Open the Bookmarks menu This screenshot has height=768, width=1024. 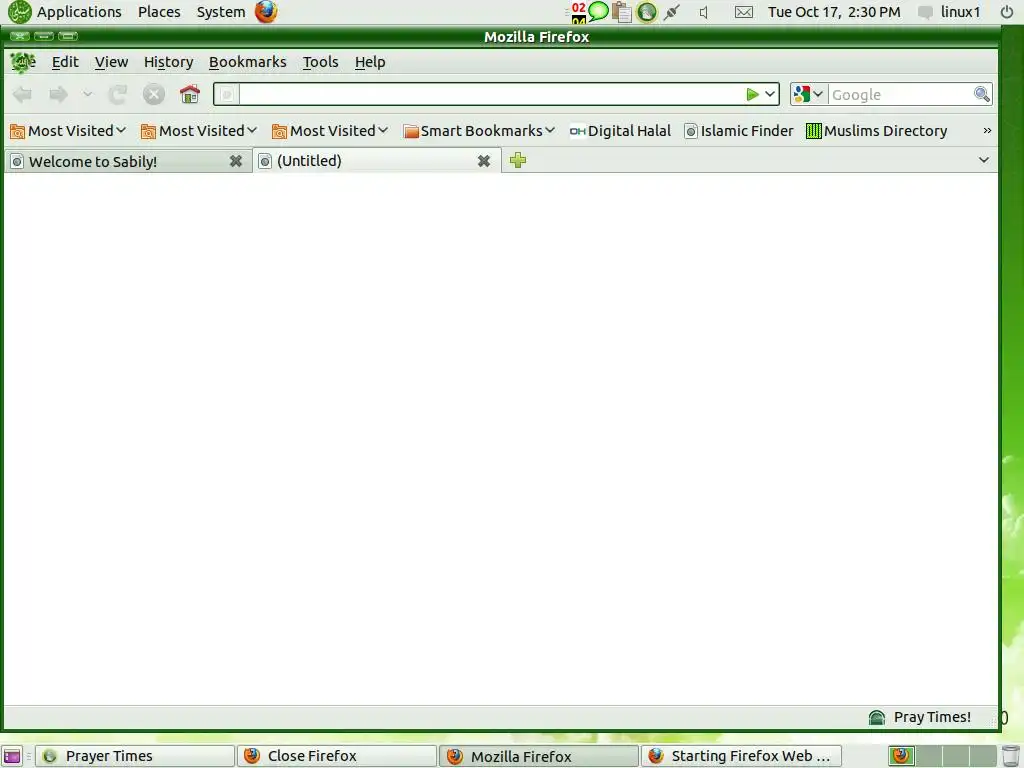(248, 62)
